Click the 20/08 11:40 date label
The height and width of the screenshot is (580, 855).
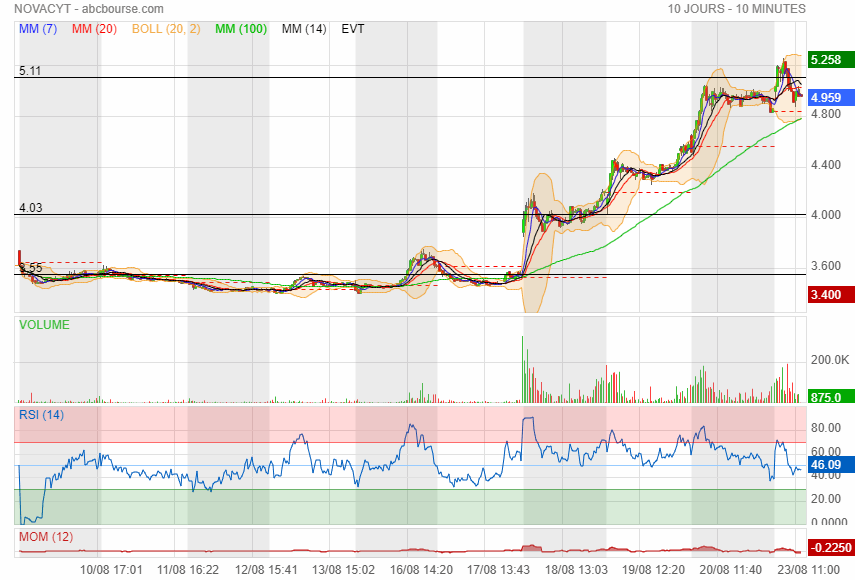pos(731,570)
